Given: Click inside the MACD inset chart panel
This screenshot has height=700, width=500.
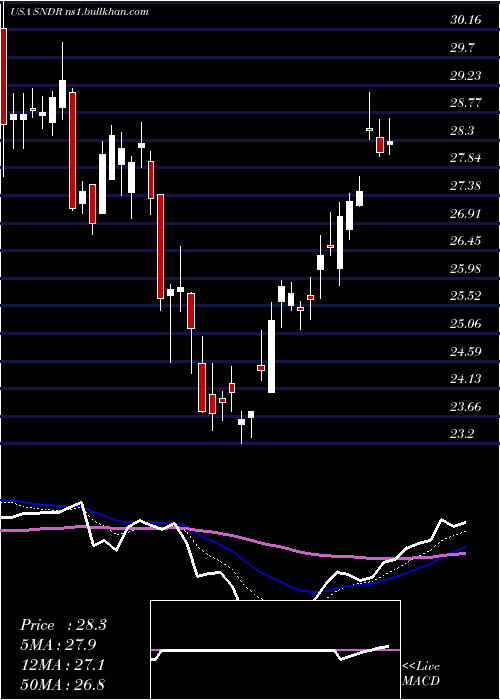Looking at the screenshot, I should tap(275, 650).
